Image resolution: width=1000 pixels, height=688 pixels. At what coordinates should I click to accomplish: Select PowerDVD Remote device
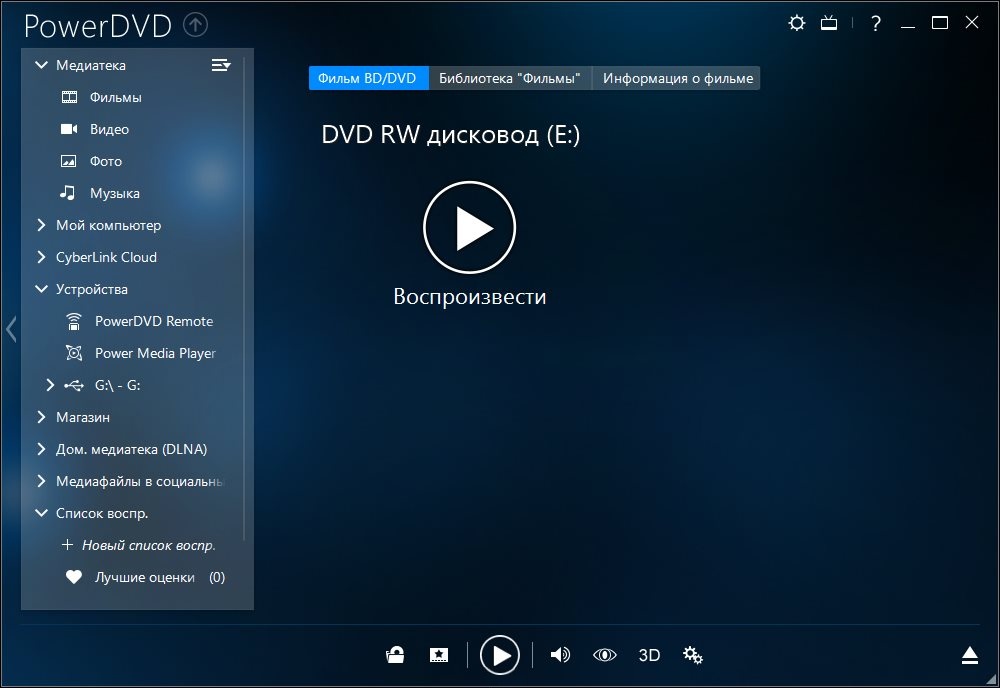(x=154, y=321)
